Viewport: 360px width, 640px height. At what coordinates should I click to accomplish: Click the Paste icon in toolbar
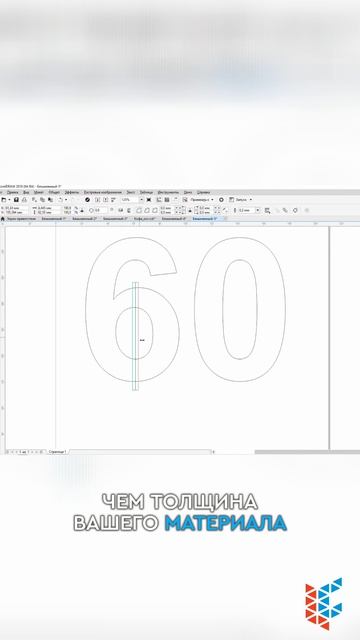click(50, 200)
